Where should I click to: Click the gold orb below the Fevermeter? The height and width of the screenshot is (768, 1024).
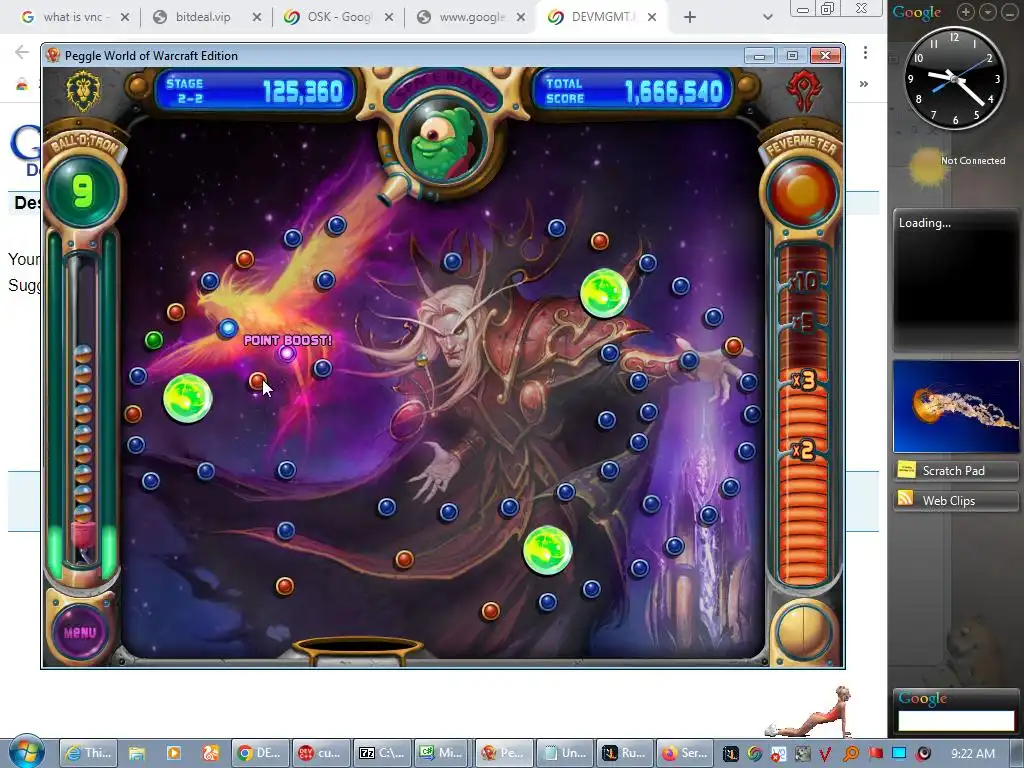[803, 631]
